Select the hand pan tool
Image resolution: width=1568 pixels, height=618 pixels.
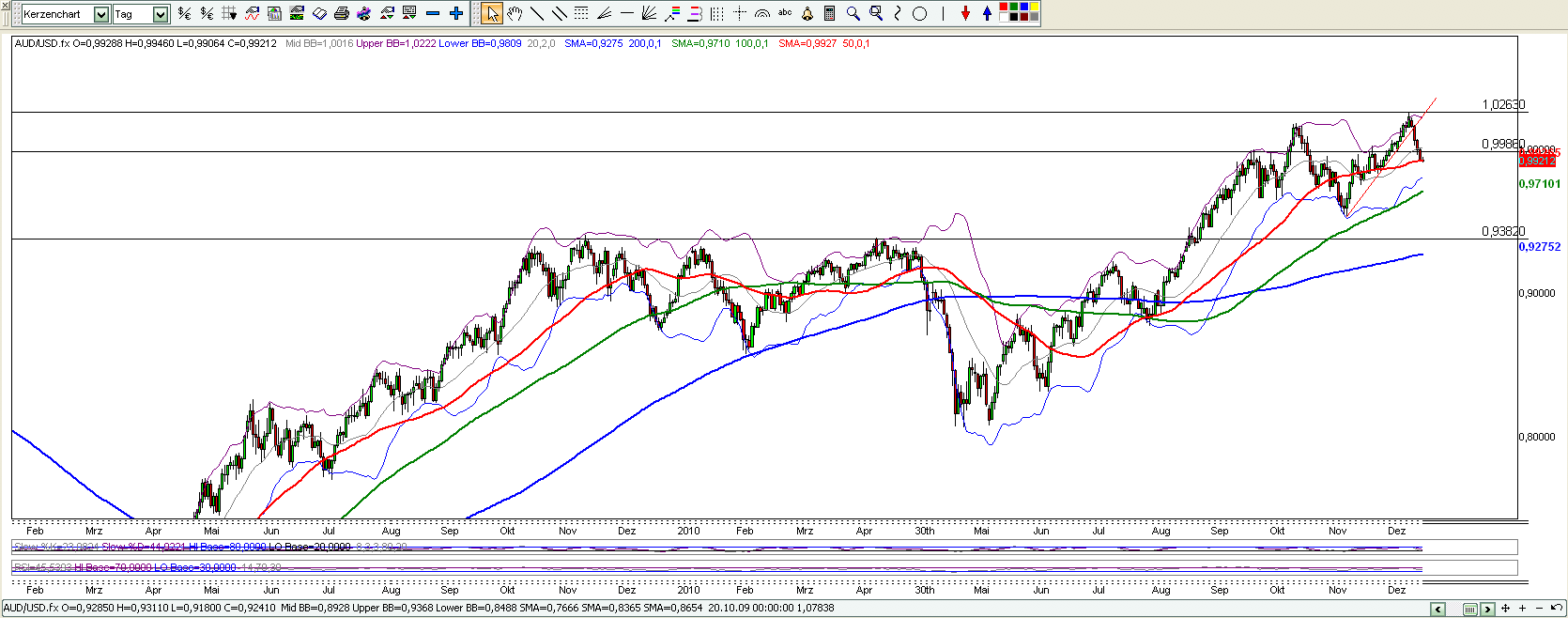pyautogui.click(x=515, y=13)
